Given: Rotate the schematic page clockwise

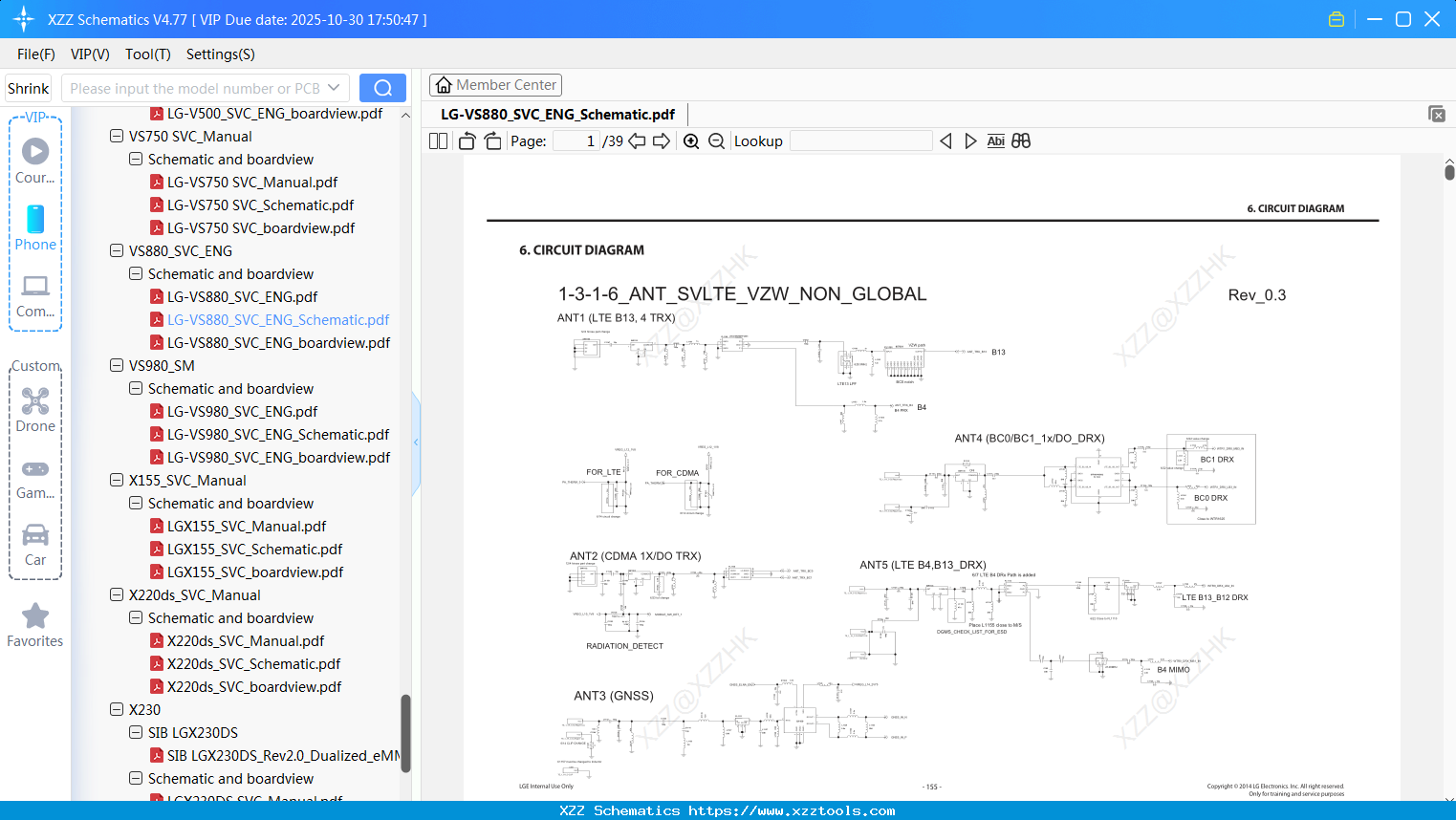Looking at the screenshot, I should coord(492,140).
